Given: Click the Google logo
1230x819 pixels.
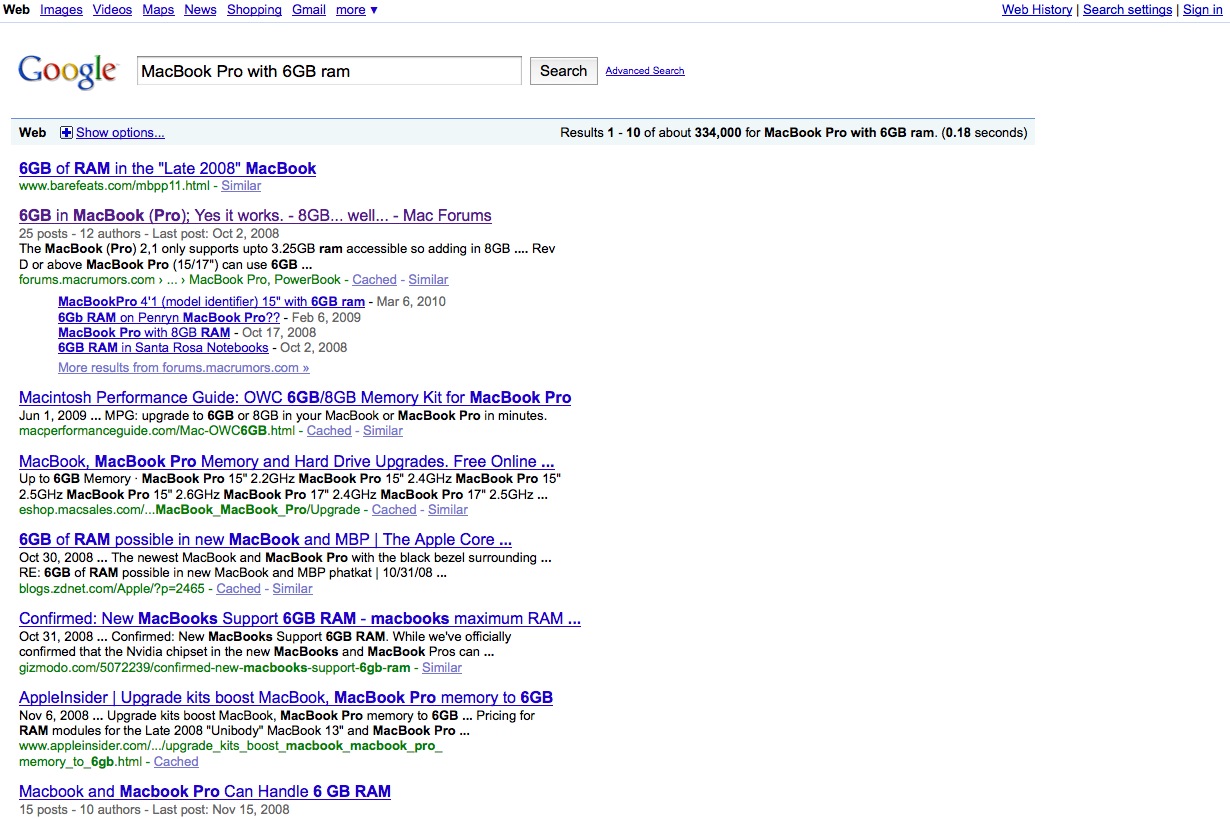Looking at the screenshot, I should point(68,71).
